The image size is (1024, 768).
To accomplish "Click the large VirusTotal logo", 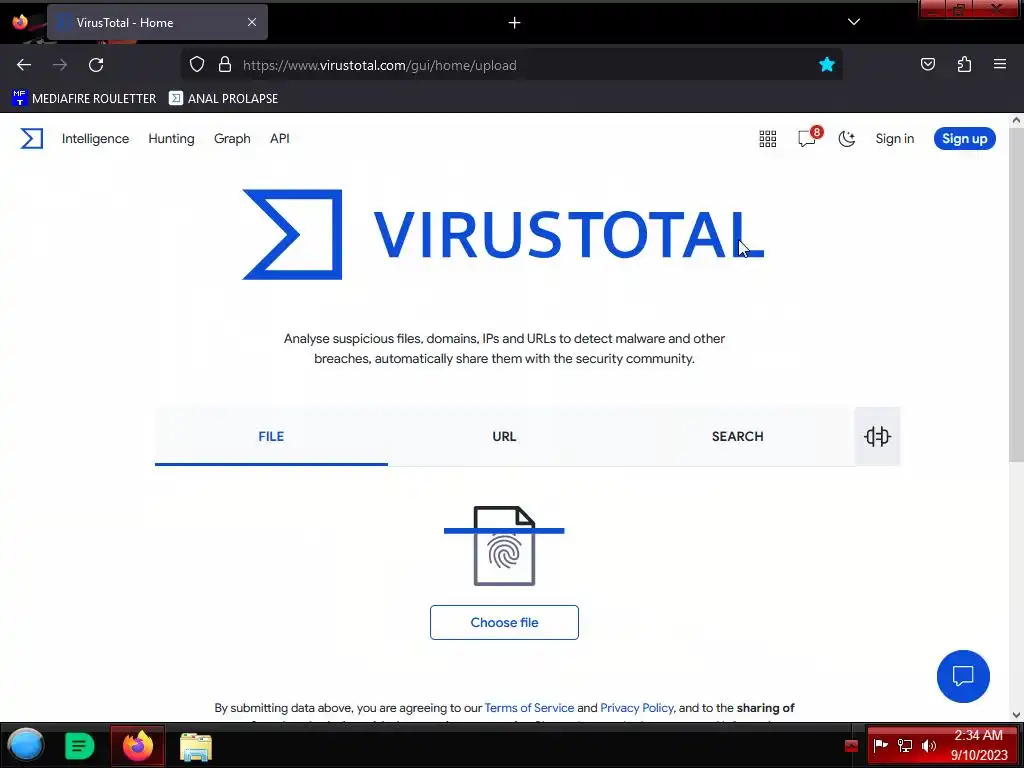I will tap(503, 234).
